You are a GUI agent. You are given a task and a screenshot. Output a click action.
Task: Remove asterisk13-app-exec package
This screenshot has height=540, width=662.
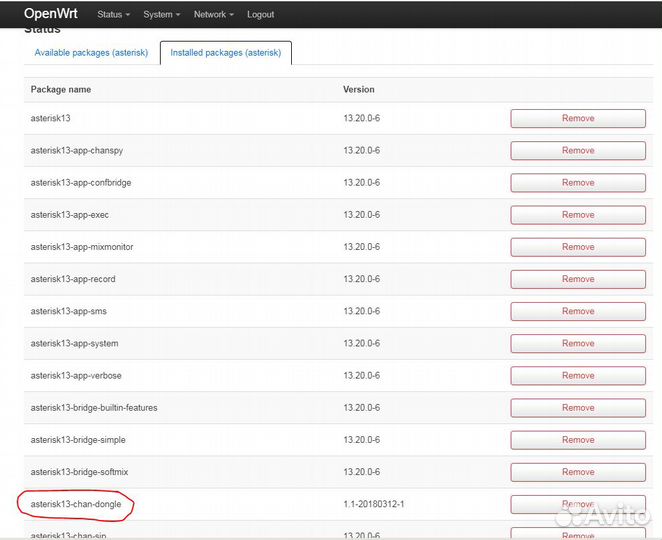(578, 214)
